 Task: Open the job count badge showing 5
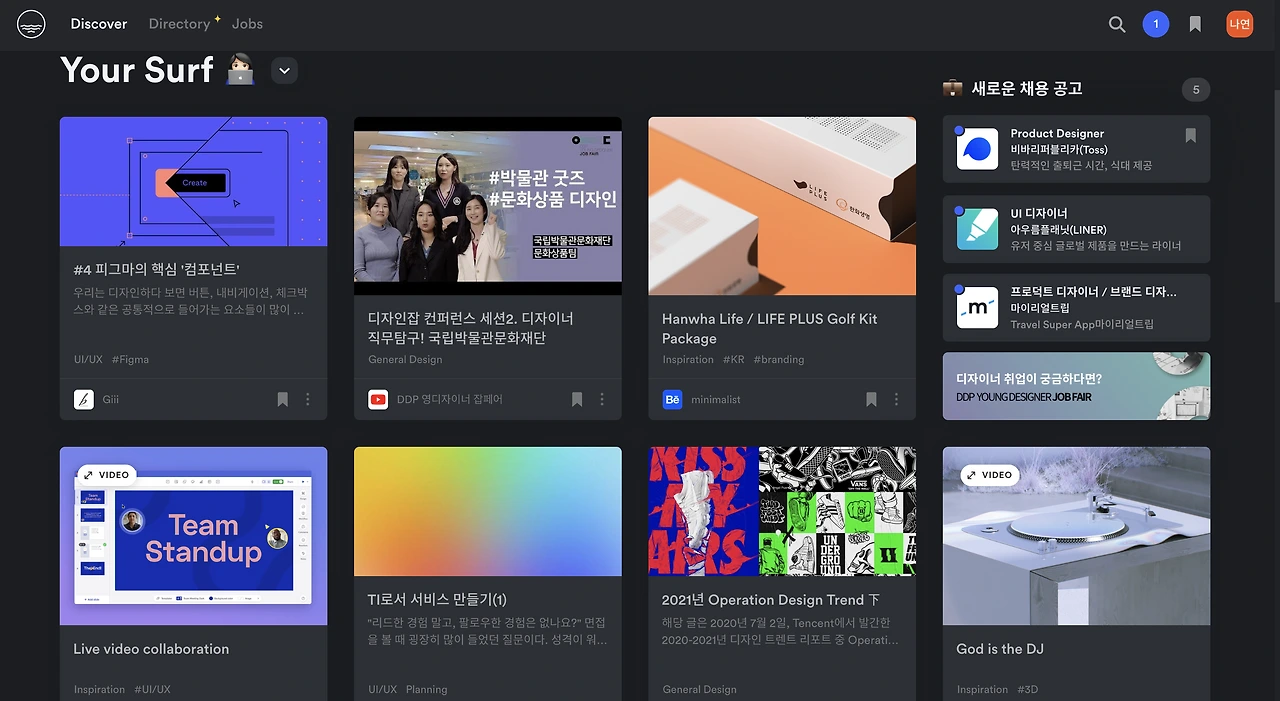pos(1196,89)
